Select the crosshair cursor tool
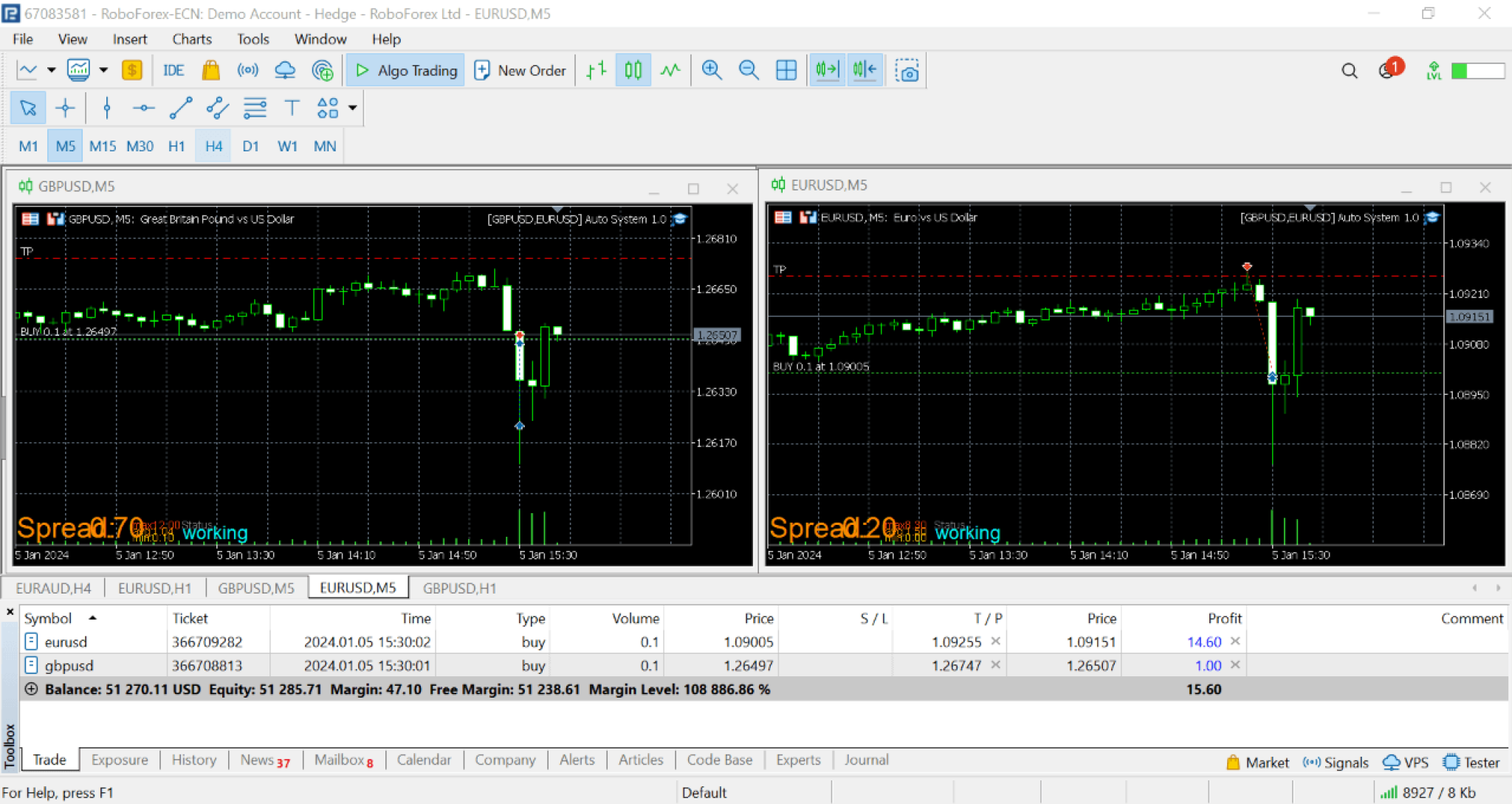Viewport: 1512px width, 804px height. (65, 109)
